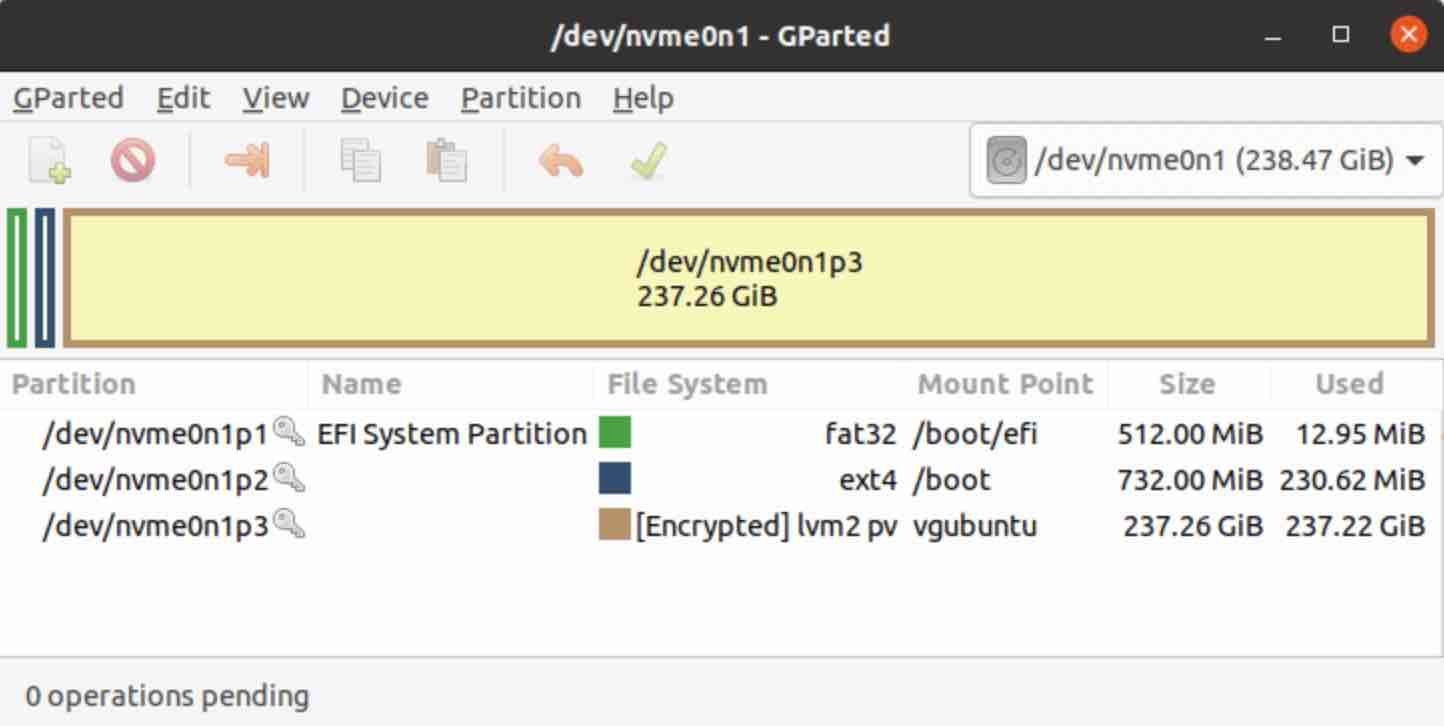
Task: Sort by the Used column header
Action: (1349, 384)
